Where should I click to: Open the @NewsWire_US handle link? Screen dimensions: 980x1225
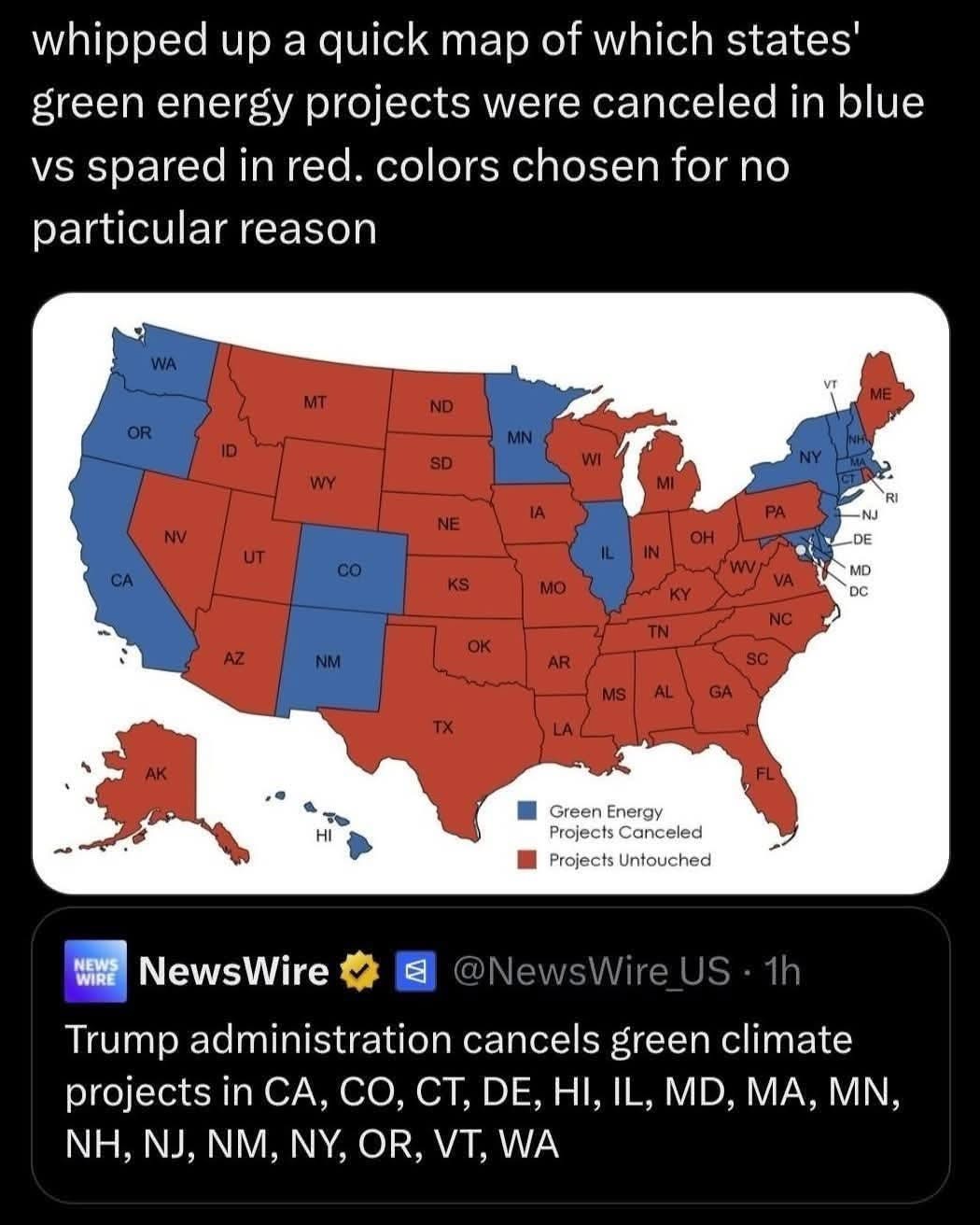click(x=591, y=972)
